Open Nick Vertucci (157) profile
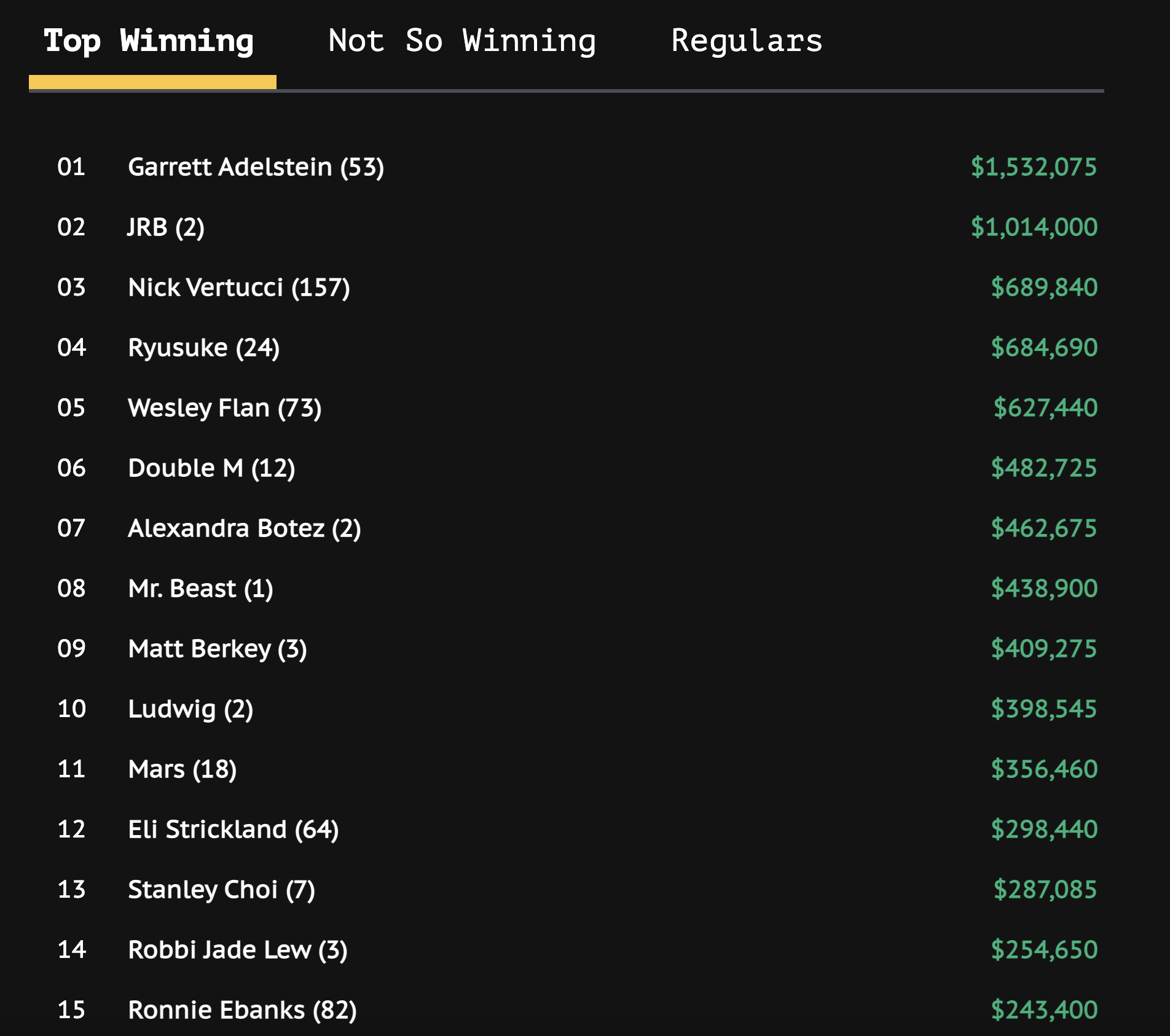 tap(239, 288)
